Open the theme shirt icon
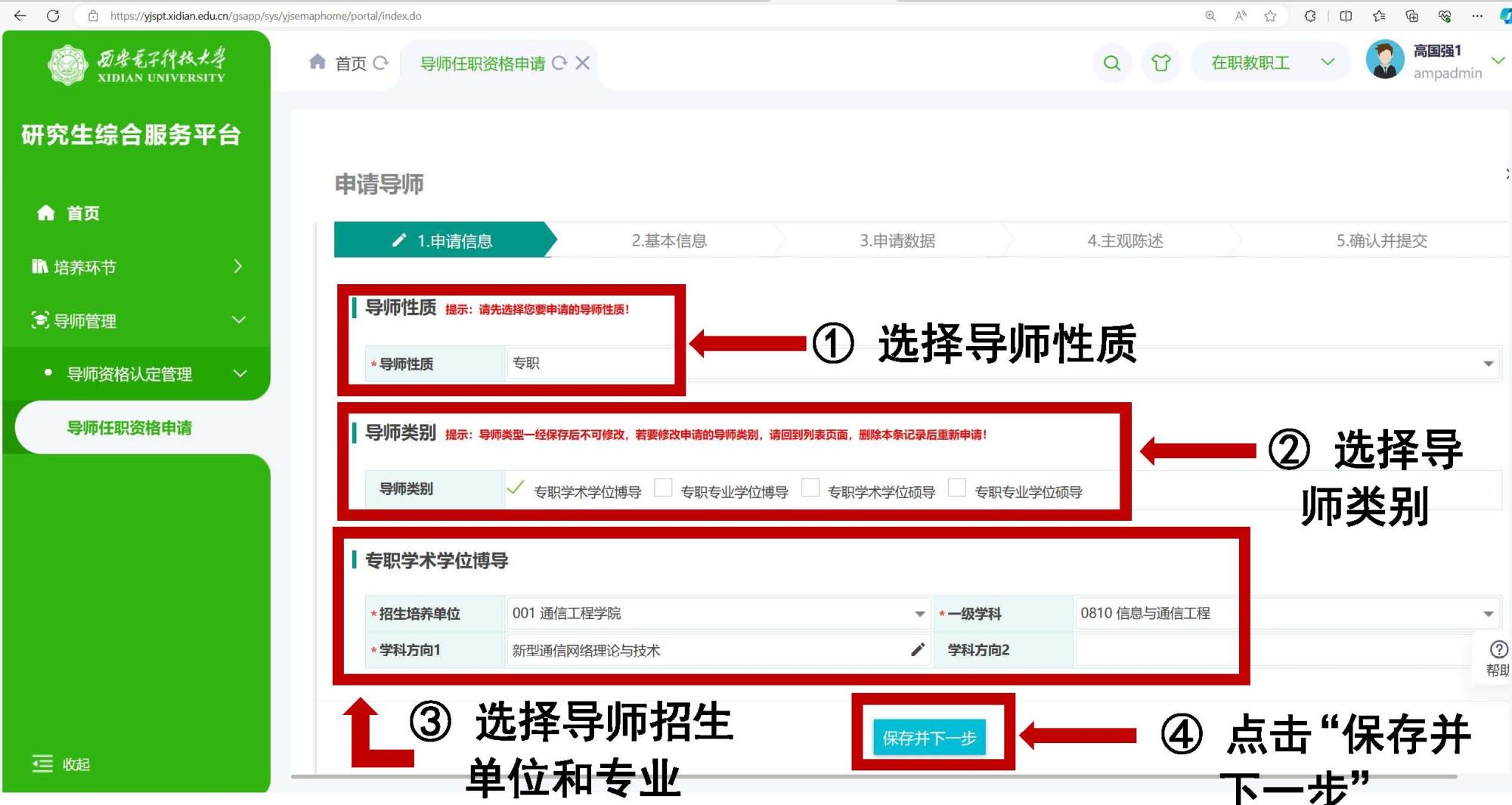Image resolution: width=1512 pixels, height=805 pixels. 1160,63
